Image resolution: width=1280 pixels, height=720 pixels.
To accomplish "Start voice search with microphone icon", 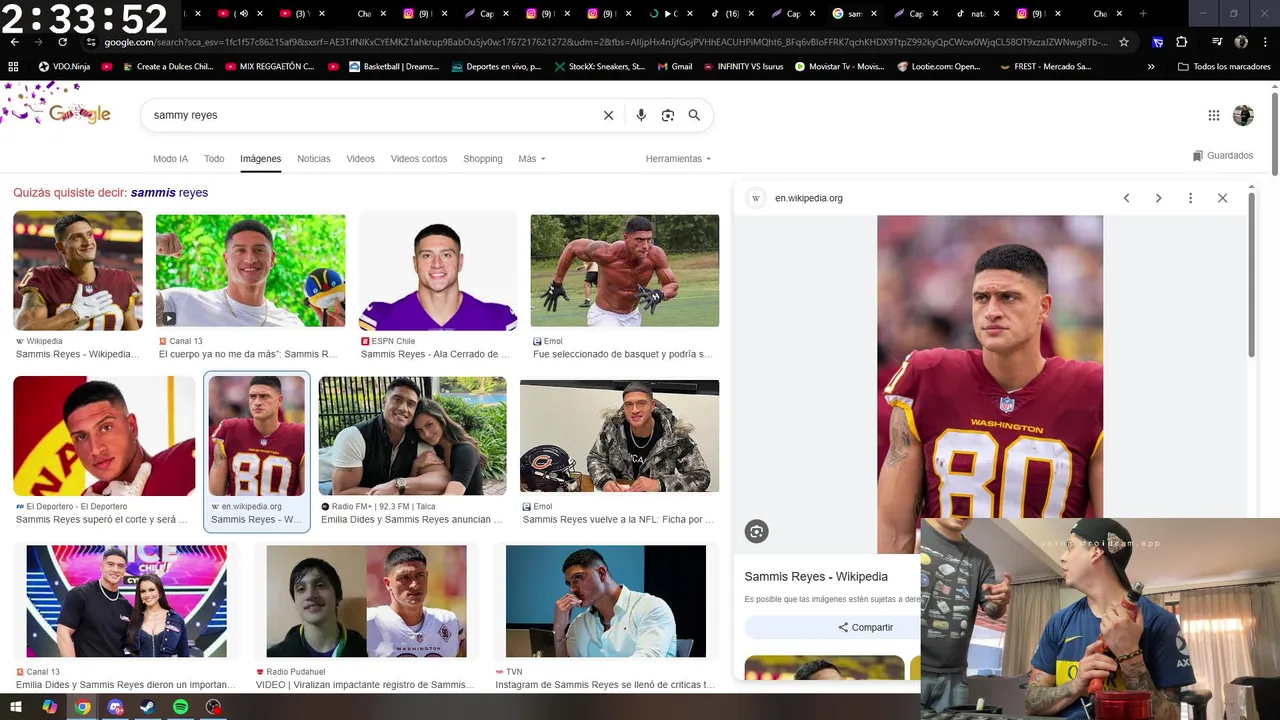I will 641,115.
